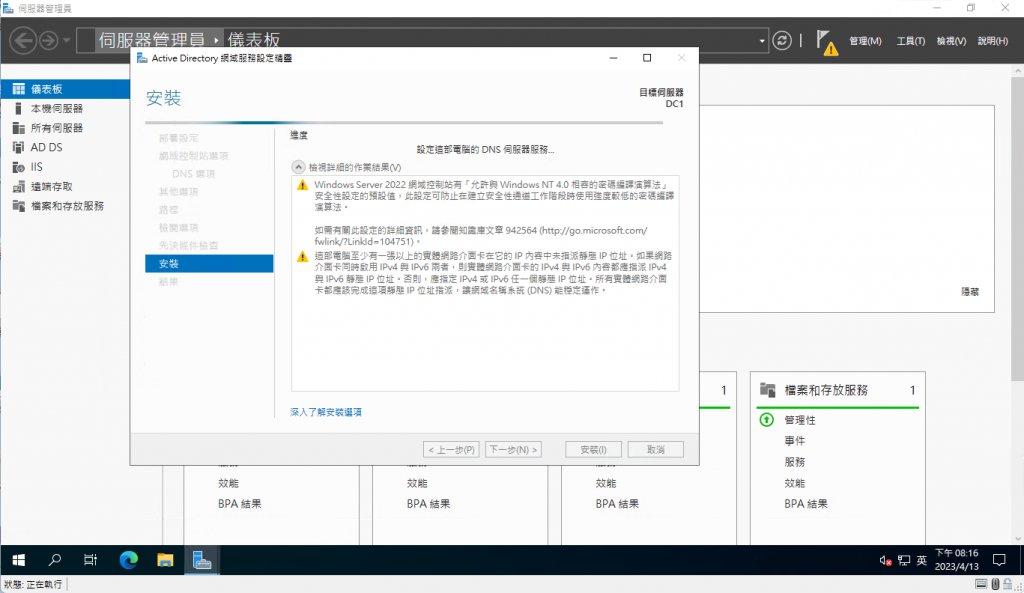
Task: Refresh the Server Manager dashboard
Action: (782, 40)
